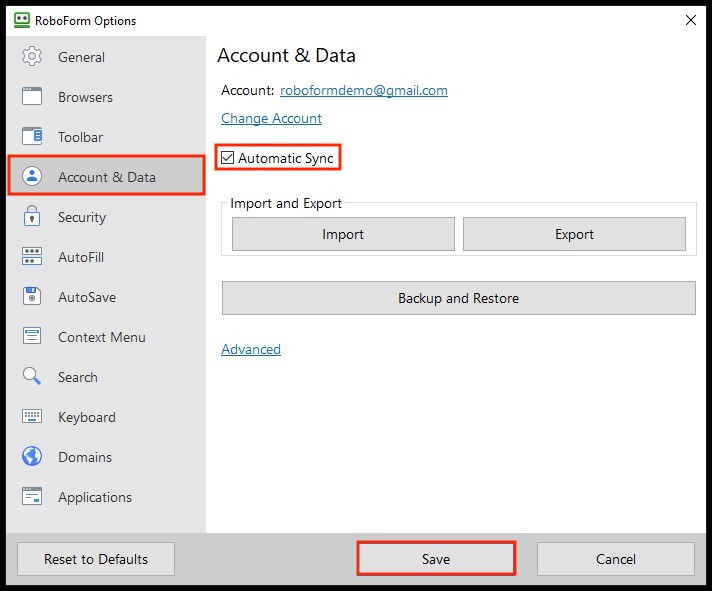Click the Import button
The image size is (712, 591).
click(x=343, y=234)
